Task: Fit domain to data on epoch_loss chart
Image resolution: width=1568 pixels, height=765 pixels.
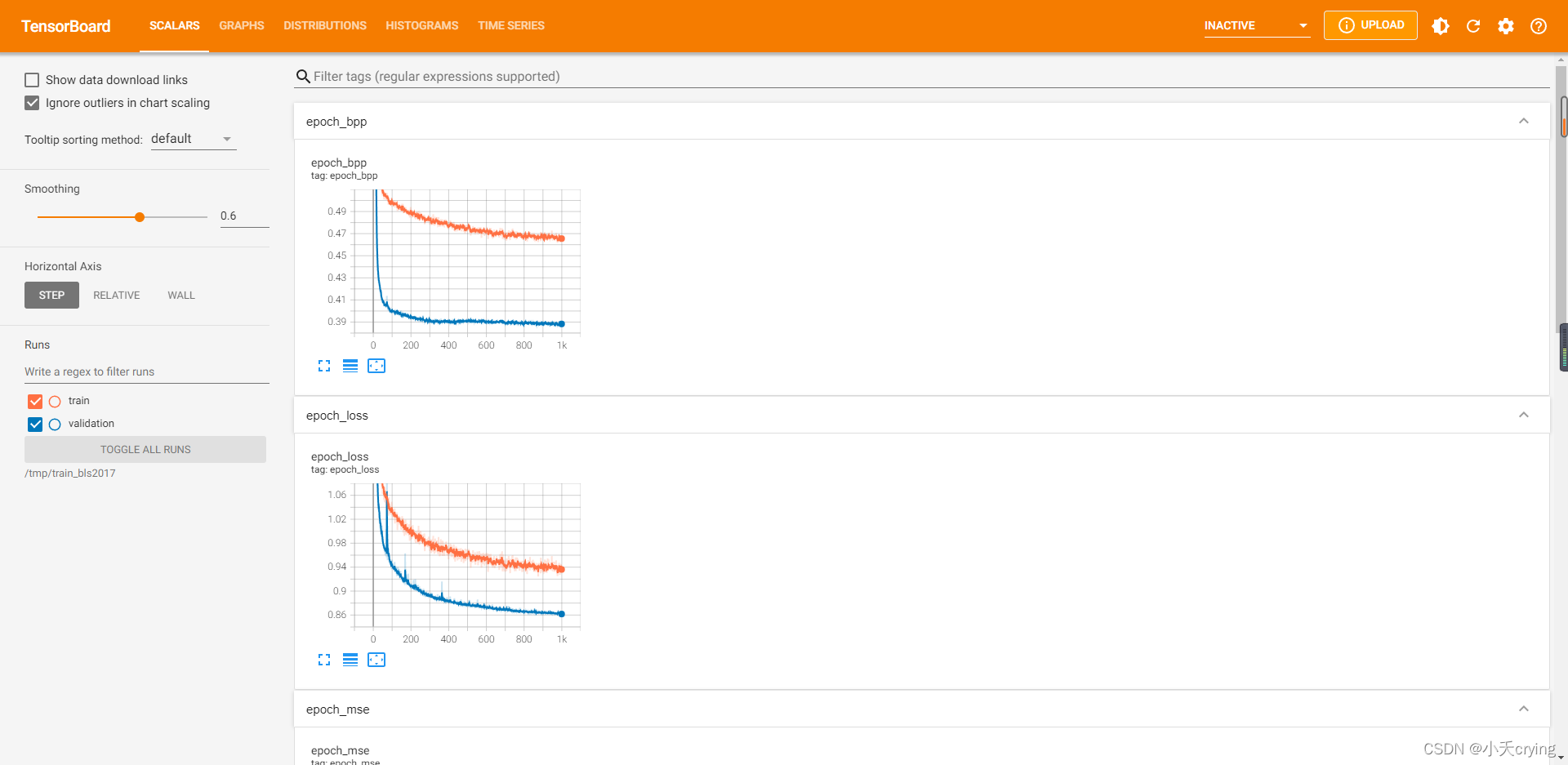Action: click(x=376, y=660)
